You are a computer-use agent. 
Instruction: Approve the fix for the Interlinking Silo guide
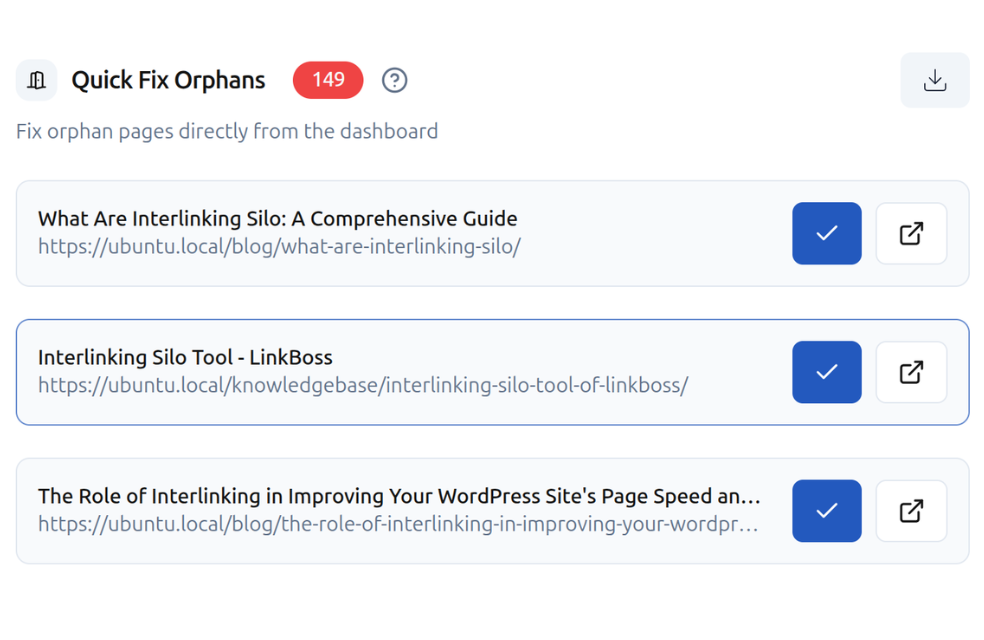[827, 233]
